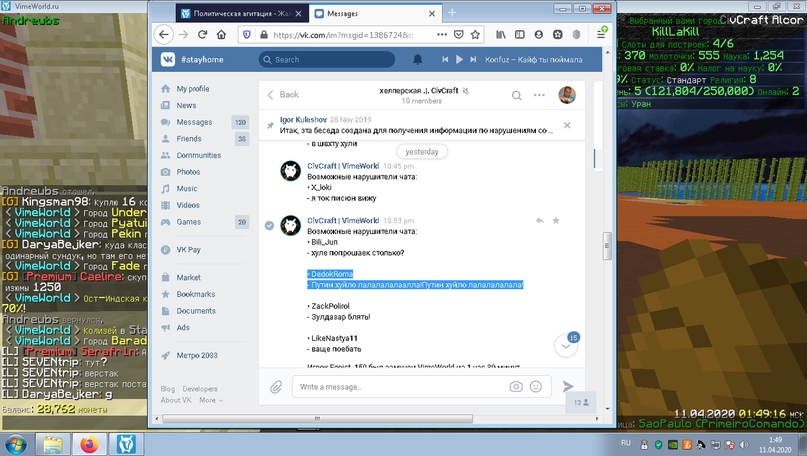The width and height of the screenshot is (807, 456).
Task: Switch to Firefox in taskbar
Action: pyautogui.click(x=90, y=444)
